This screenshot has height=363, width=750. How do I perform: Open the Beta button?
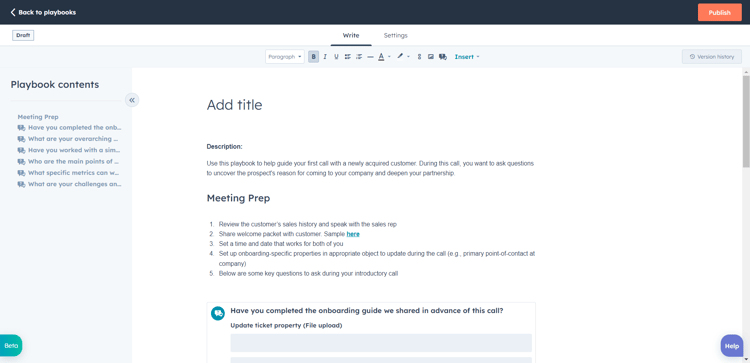tap(11, 345)
